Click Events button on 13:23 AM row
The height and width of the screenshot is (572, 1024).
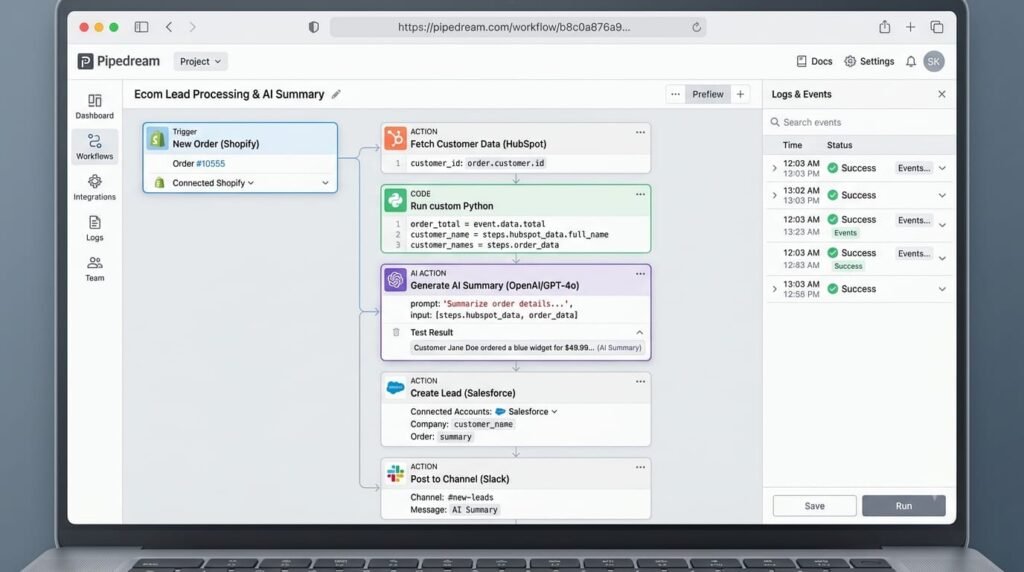pos(914,221)
